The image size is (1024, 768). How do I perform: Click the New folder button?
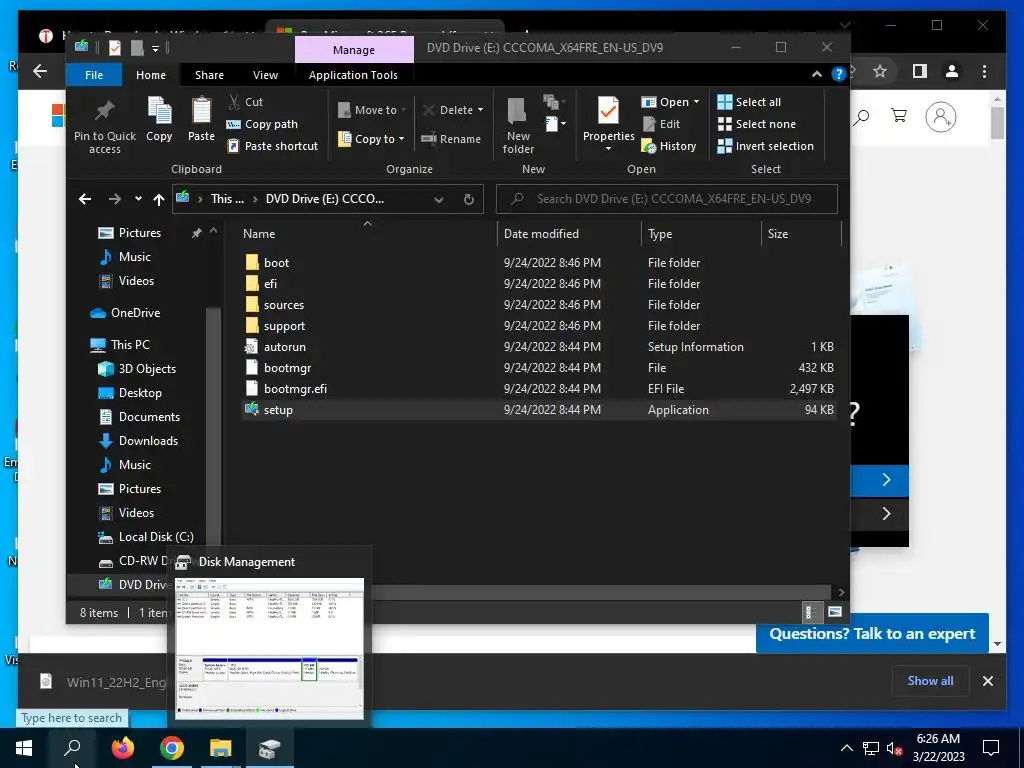coord(518,126)
